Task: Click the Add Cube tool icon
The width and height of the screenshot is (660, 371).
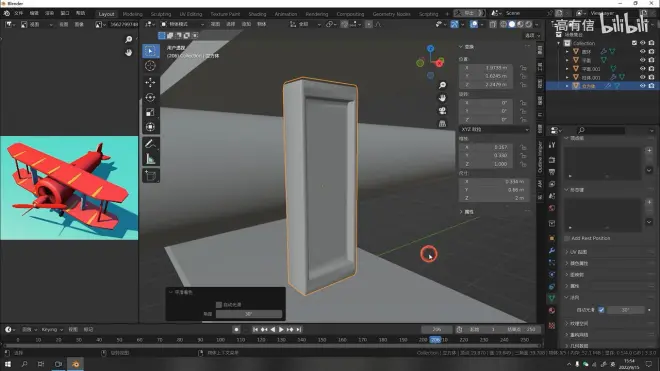Action: coord(150,176)
